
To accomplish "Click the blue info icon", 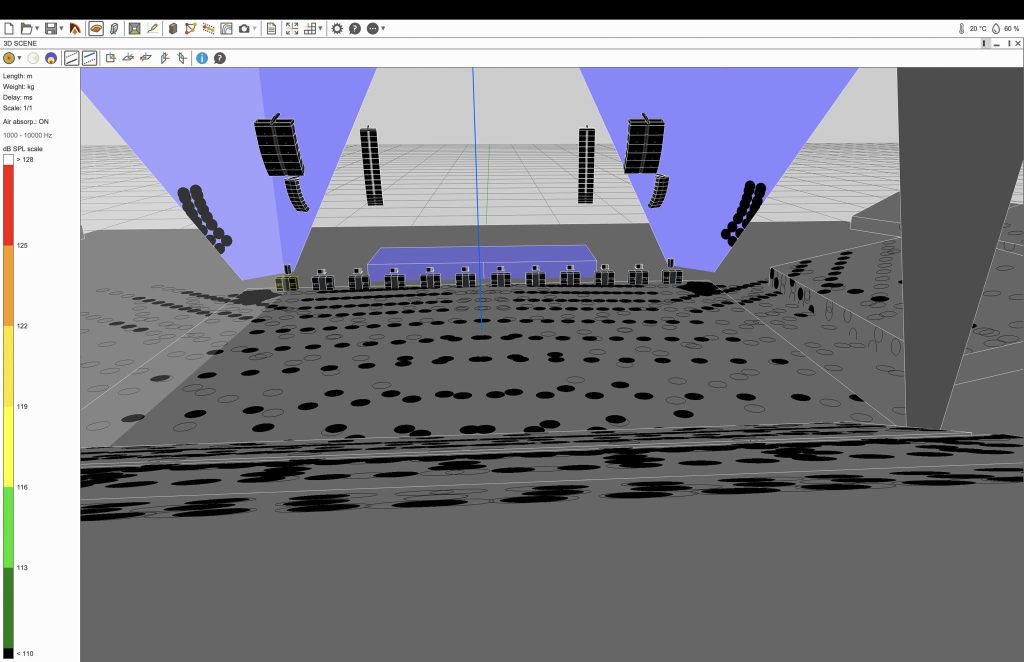I will click(x=202, y=58).
